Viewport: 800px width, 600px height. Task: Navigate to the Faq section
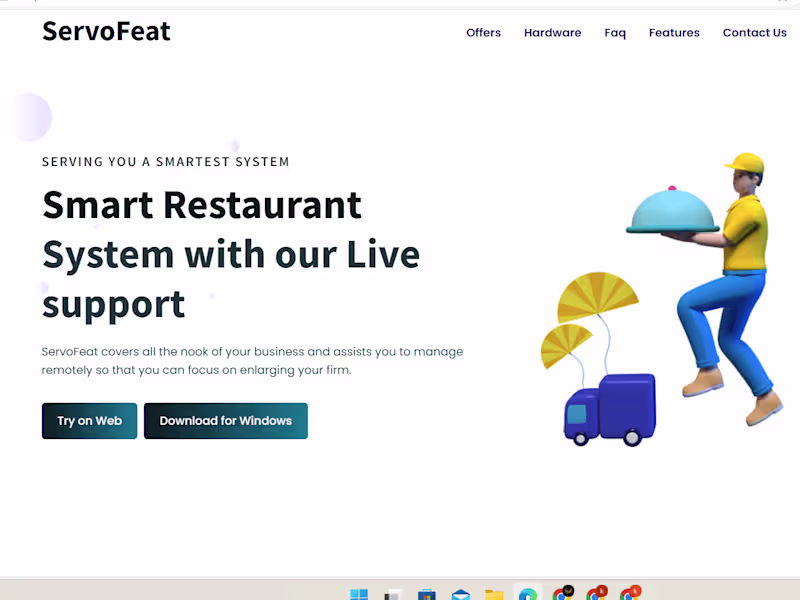(x=615, y=33)
